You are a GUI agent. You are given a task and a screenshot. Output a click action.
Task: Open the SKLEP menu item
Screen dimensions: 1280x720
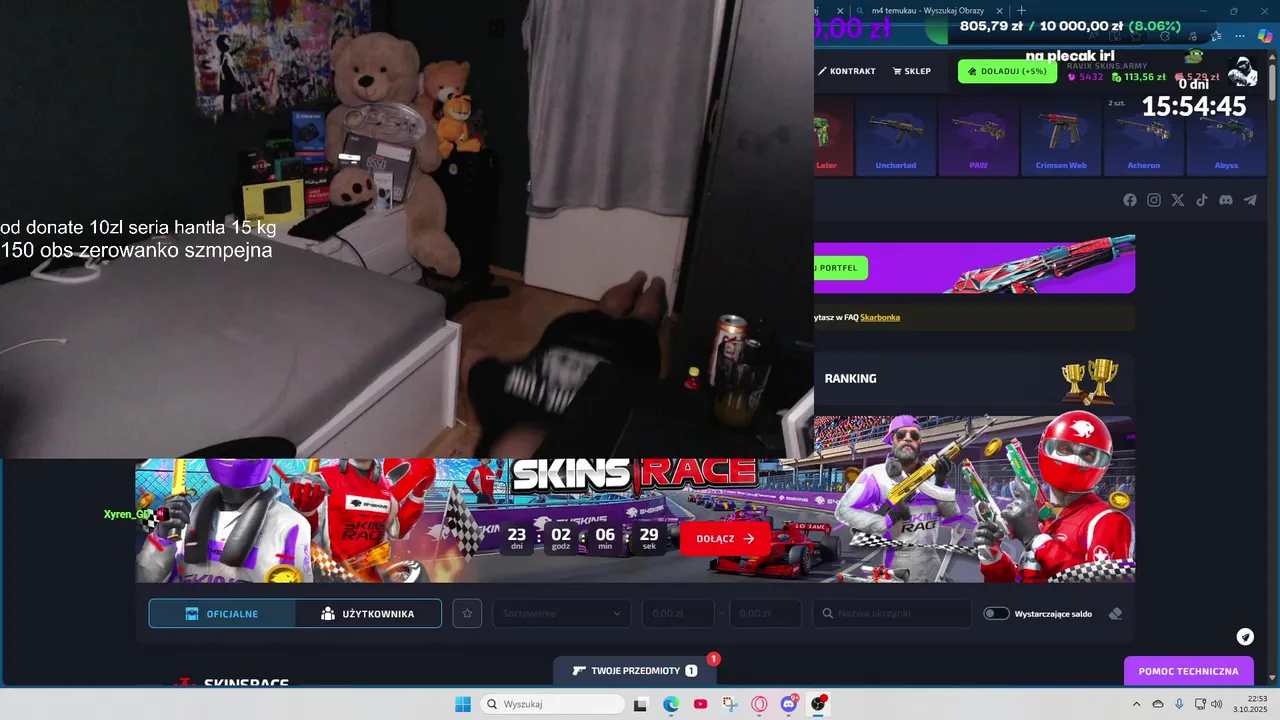pyautogui.click(x=911, y=71)
